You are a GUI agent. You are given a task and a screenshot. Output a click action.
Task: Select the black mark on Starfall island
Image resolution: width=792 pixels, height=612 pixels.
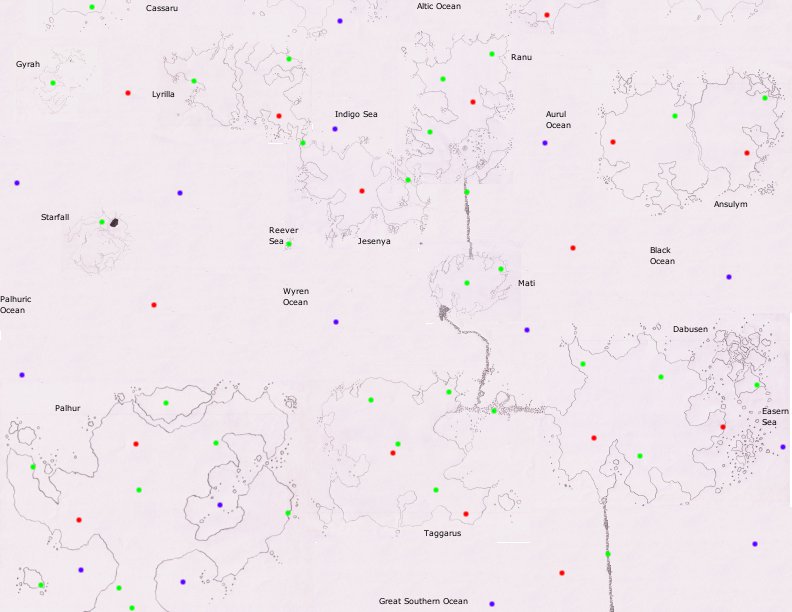[x=114, y=222]
